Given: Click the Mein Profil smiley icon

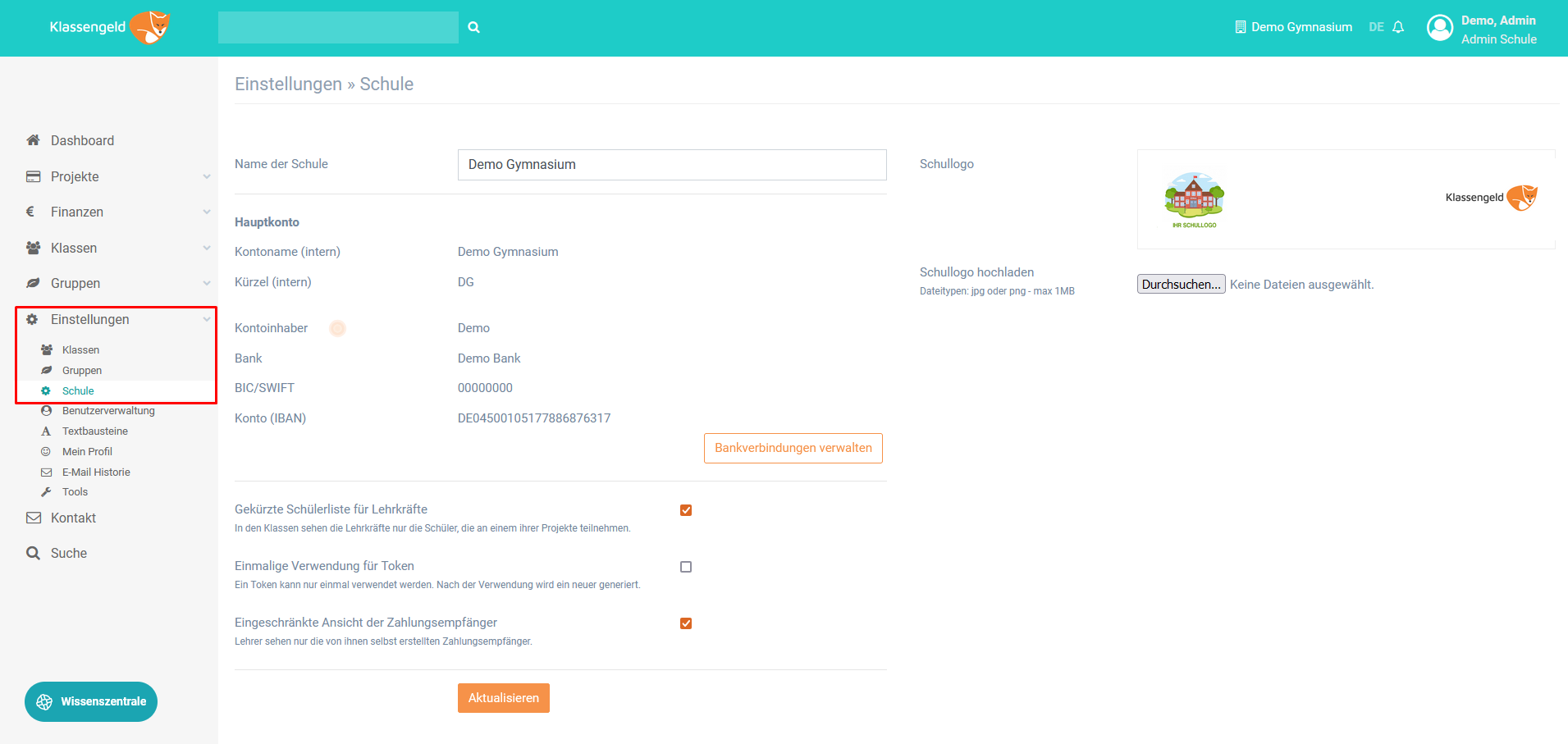Looking at the screenshot, I should point(46,451).
